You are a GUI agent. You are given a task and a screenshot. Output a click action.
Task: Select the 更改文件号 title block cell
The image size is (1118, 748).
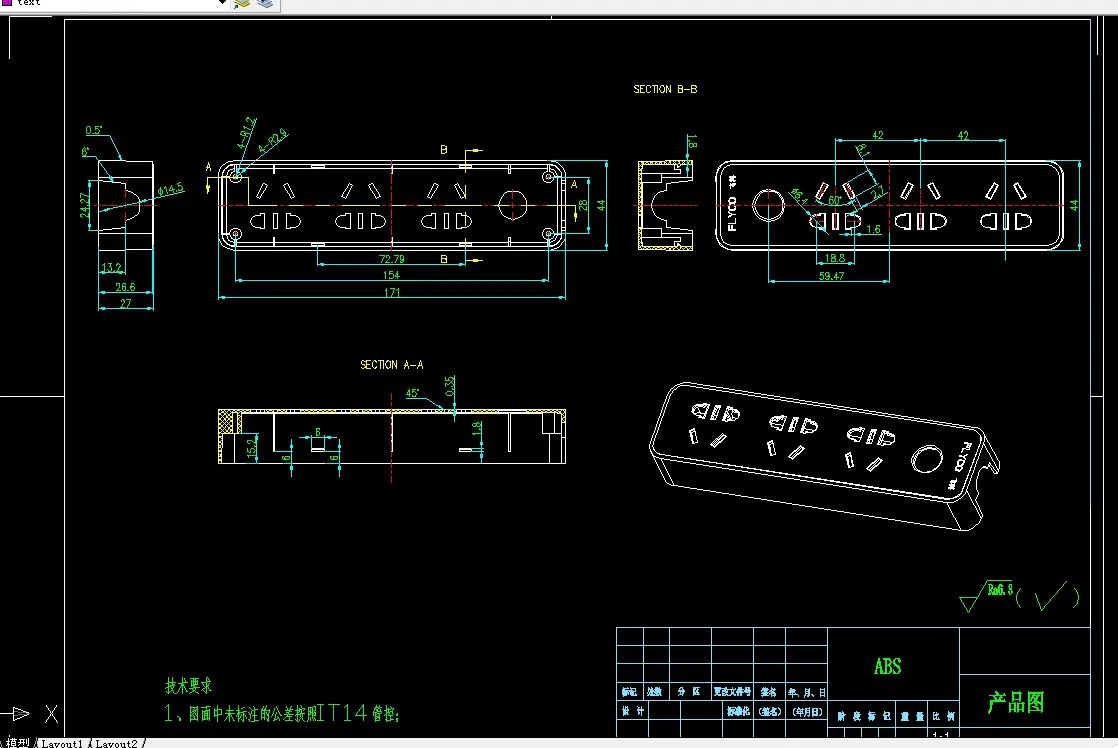(x=732, y=692)
